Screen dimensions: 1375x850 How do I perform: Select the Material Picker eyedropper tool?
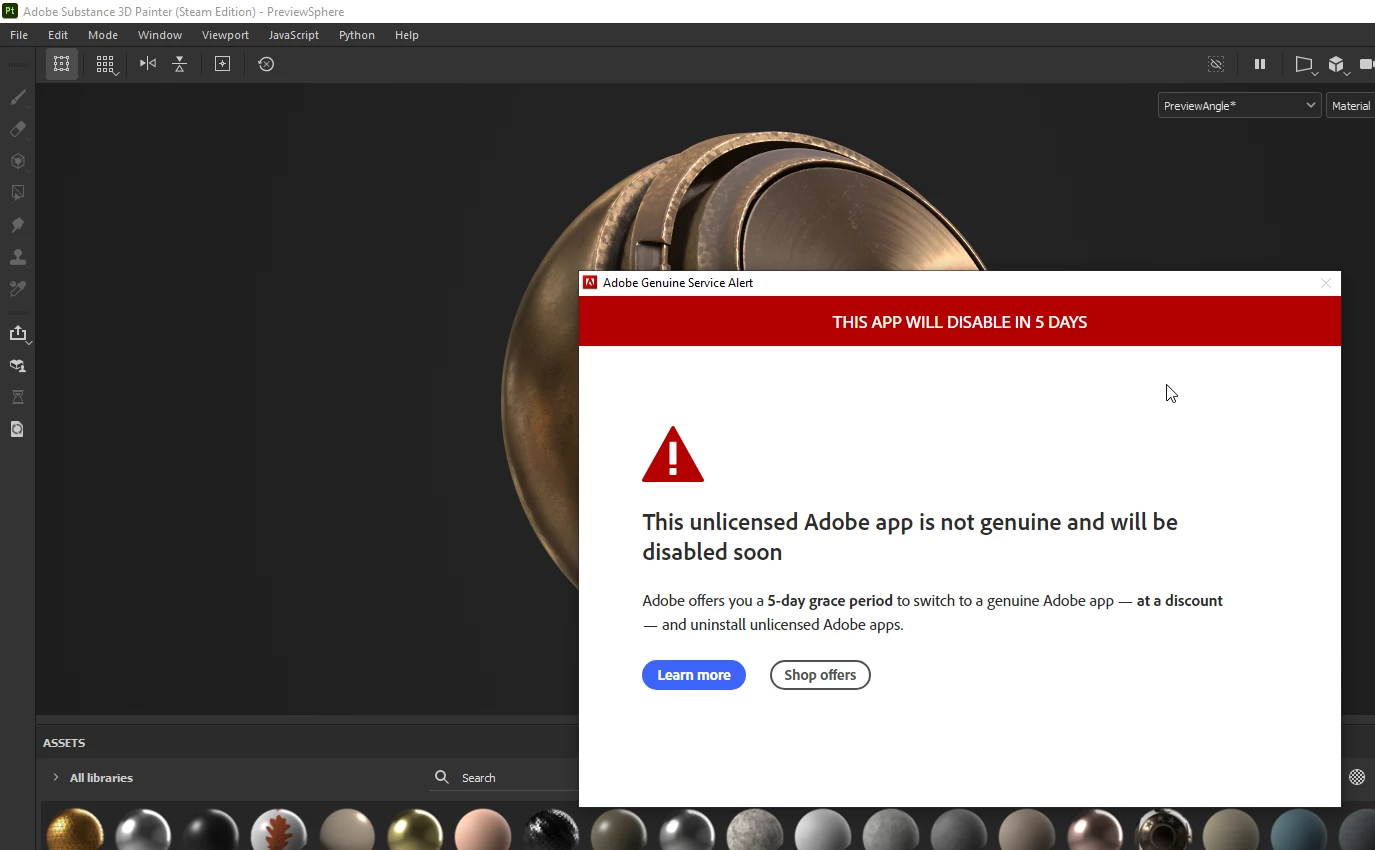[17, 289]
